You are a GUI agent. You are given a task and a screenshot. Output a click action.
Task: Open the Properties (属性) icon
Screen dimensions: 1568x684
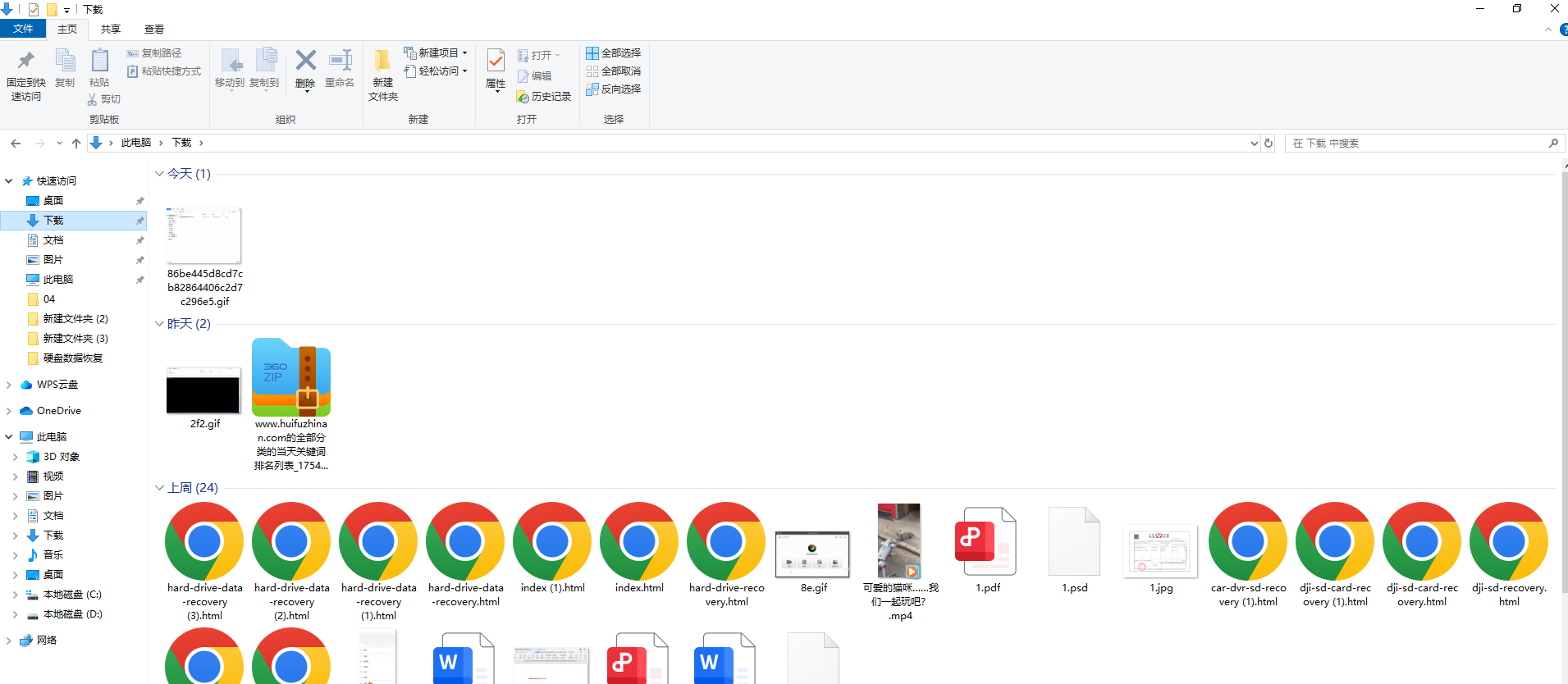click(x=496, y=61)
